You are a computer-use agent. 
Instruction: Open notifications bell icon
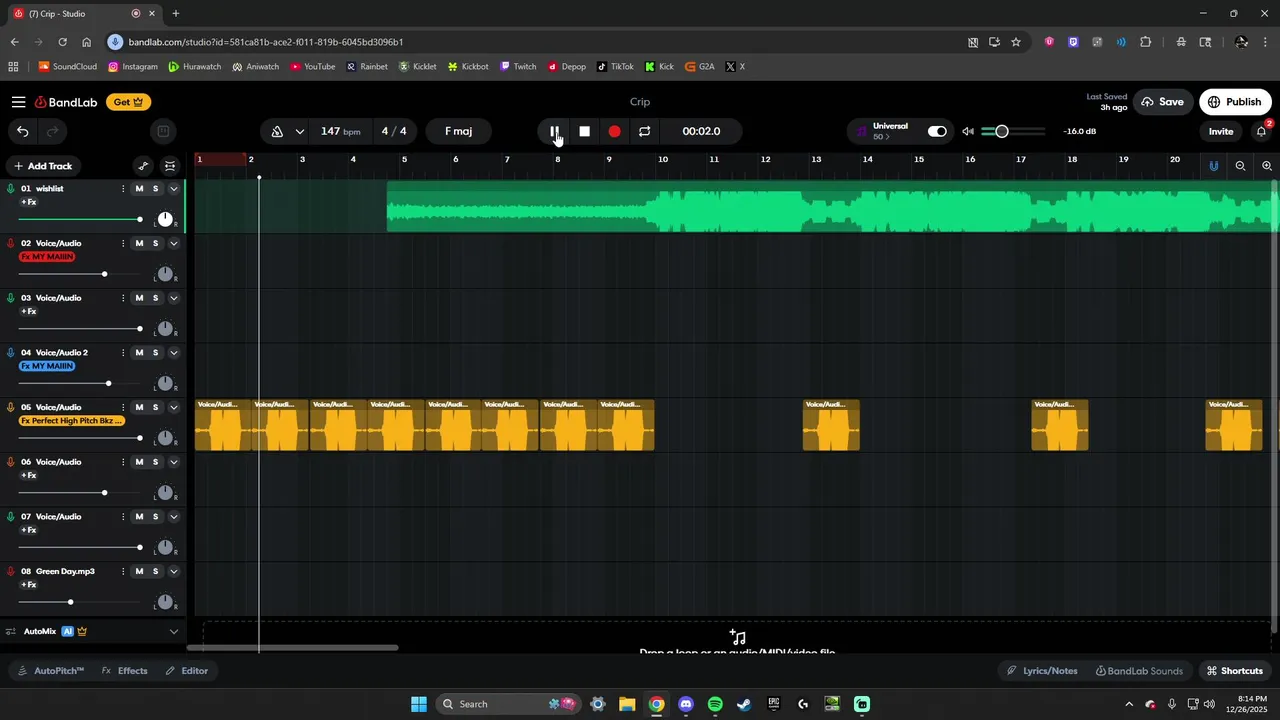(x=1262, y=131)
